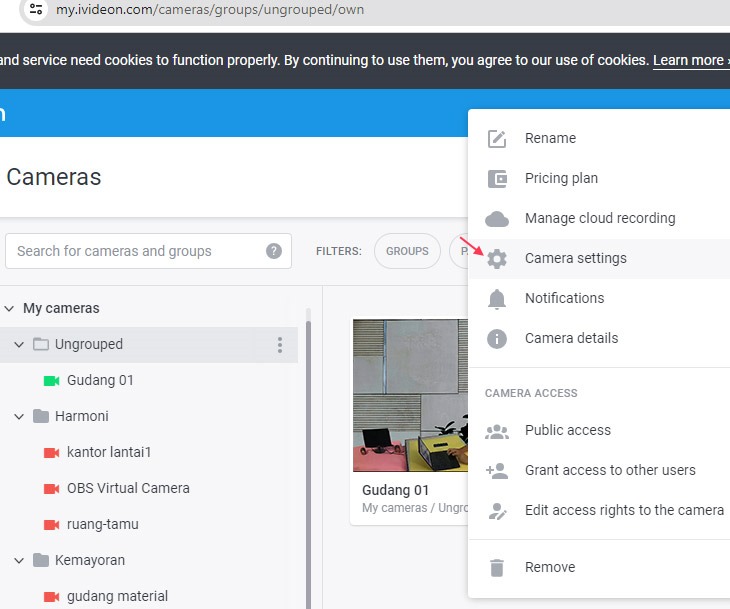Select Notifications menu entry
This screenshot has height=609, width=730.
[x=599, y=299]
